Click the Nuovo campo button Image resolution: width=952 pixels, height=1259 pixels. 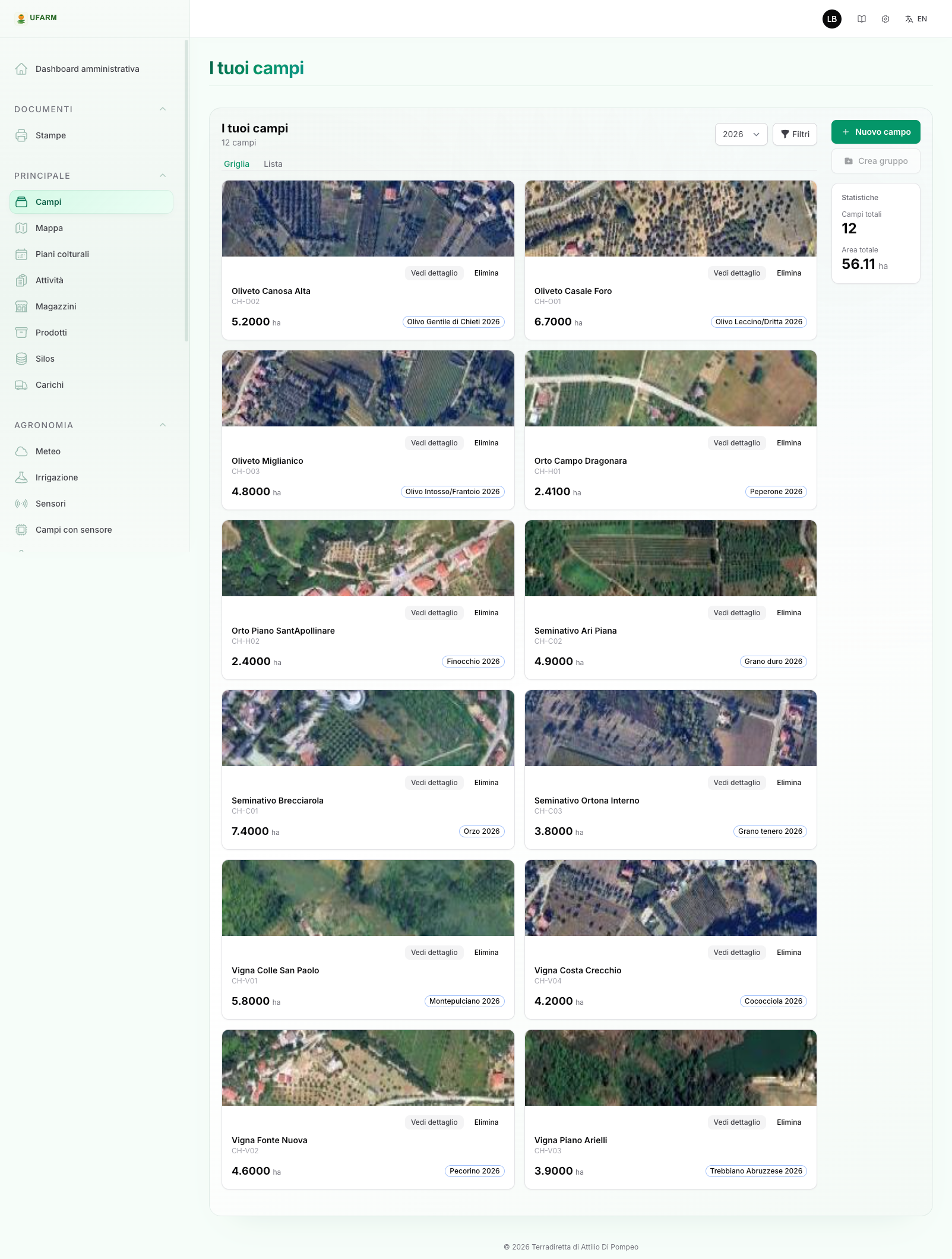pos(875,132)
